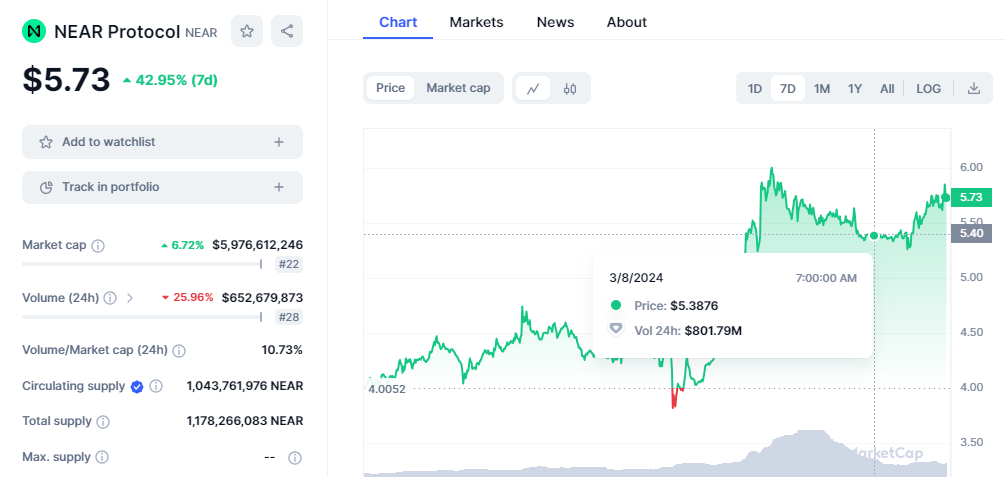The width and height of the screenshot is (1005, 477).
Task: Download chart data icon
Action: tap(974, 88)
